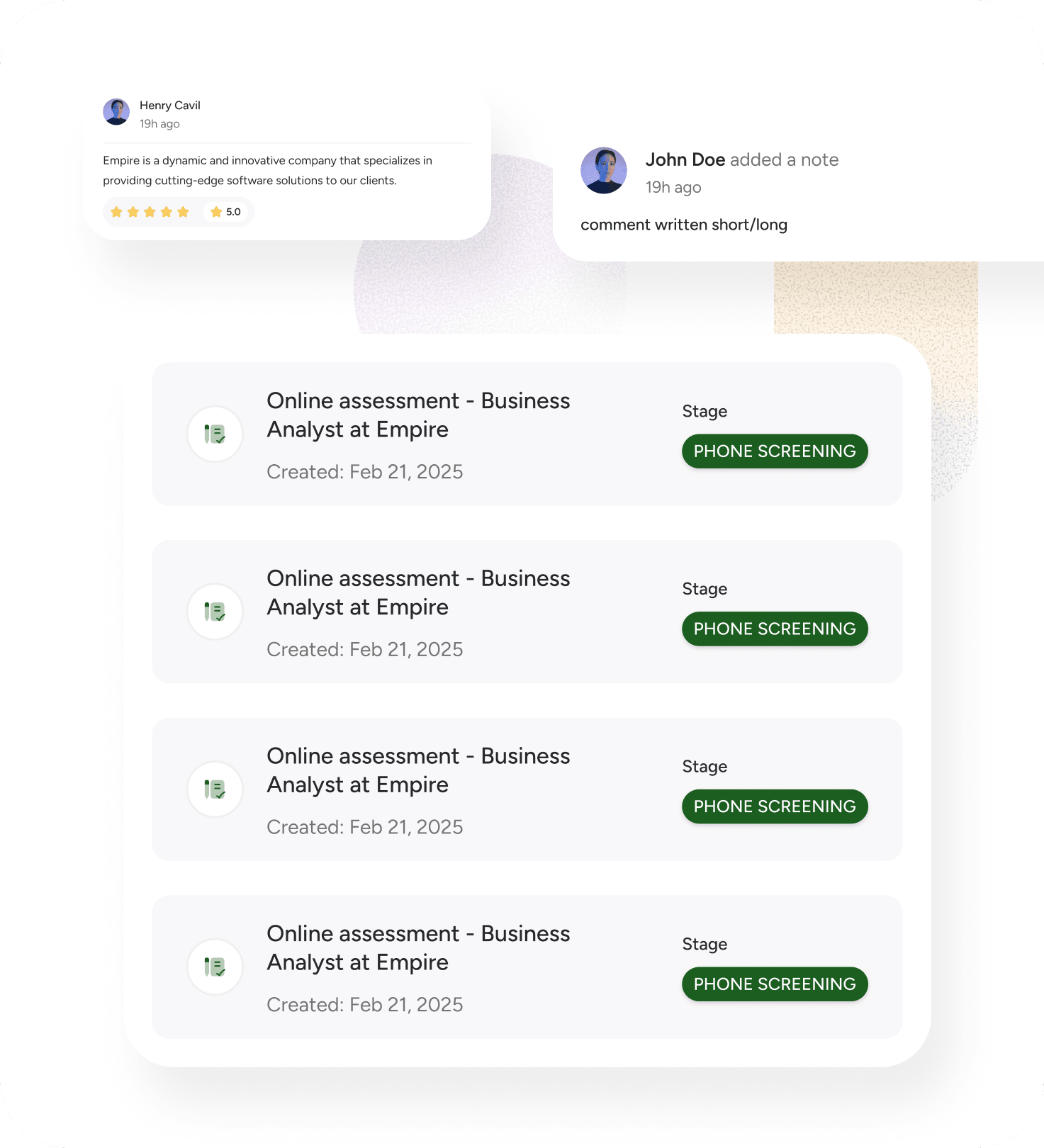Open the second Online assessment title
This screenshot has height=1148, width=1044.
pos(418,592)
